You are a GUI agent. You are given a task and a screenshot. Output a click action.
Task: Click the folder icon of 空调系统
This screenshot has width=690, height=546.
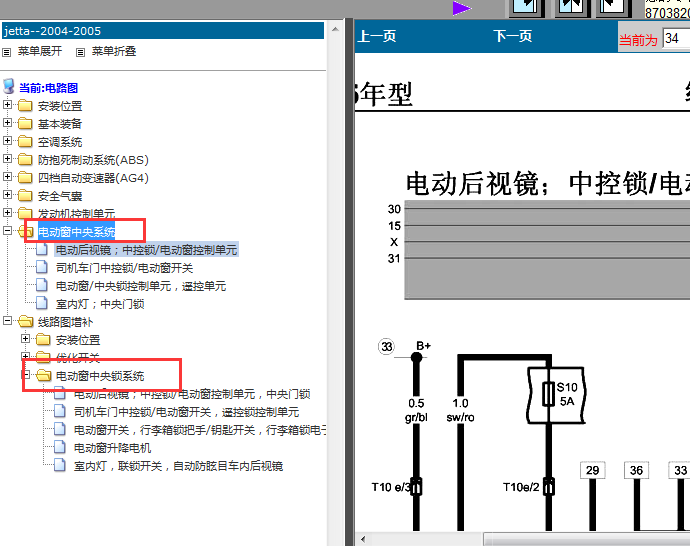click(25, 142)
